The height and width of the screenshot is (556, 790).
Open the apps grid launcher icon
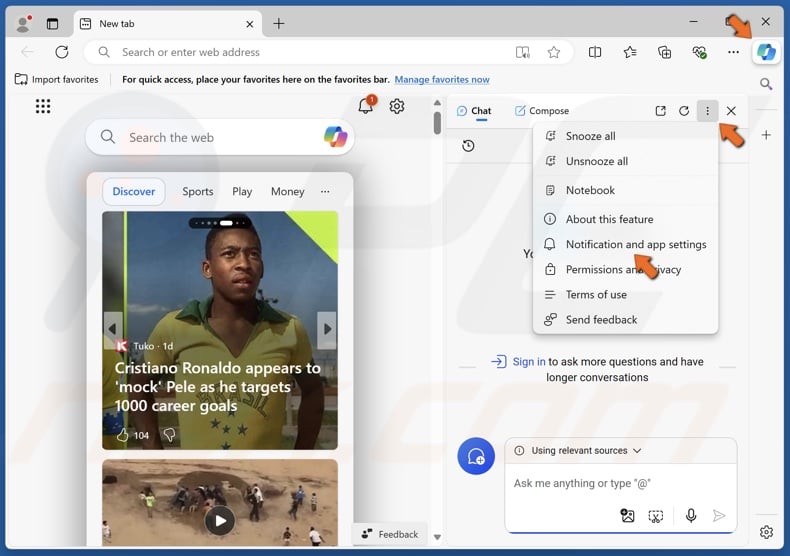[43, 106]
